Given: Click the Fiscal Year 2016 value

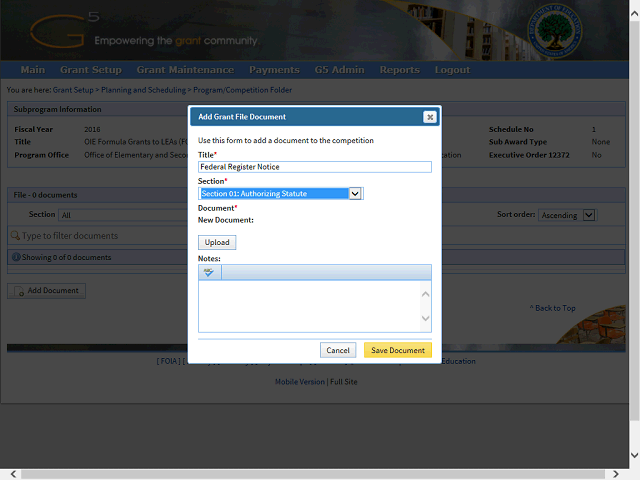Looking at the screenshot, I should [92, 129].
